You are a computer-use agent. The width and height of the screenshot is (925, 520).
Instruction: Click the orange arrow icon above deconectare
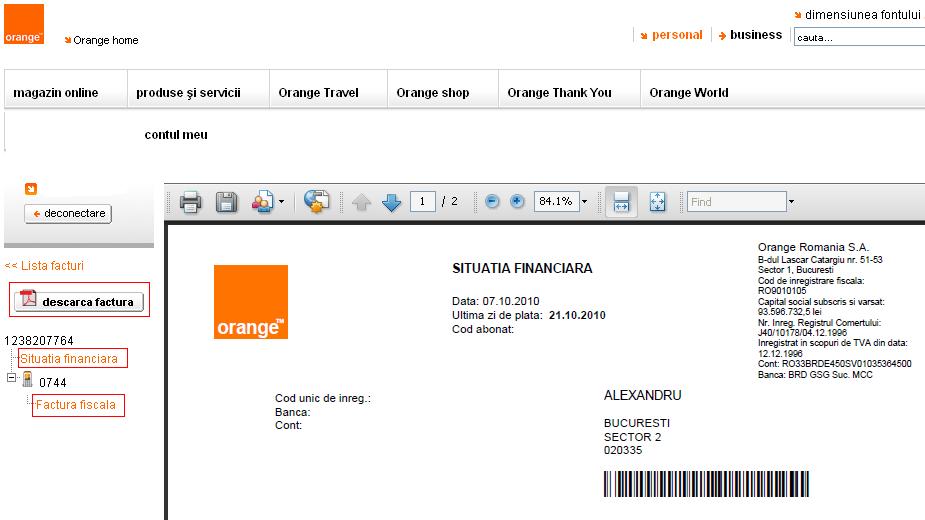pyautogui.click(x=31, y=189)
